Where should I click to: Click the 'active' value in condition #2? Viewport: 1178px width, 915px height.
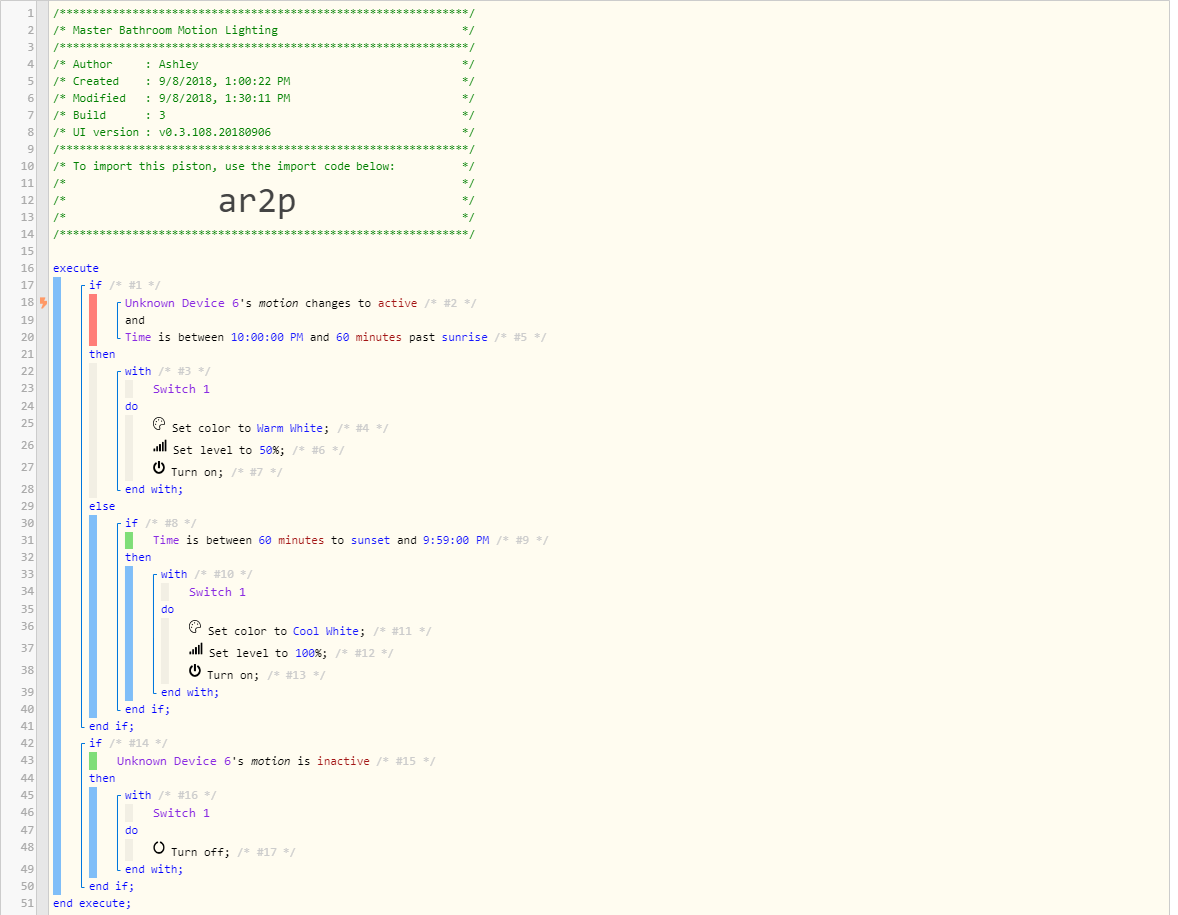pyautogui.click(x=397, y=303)
